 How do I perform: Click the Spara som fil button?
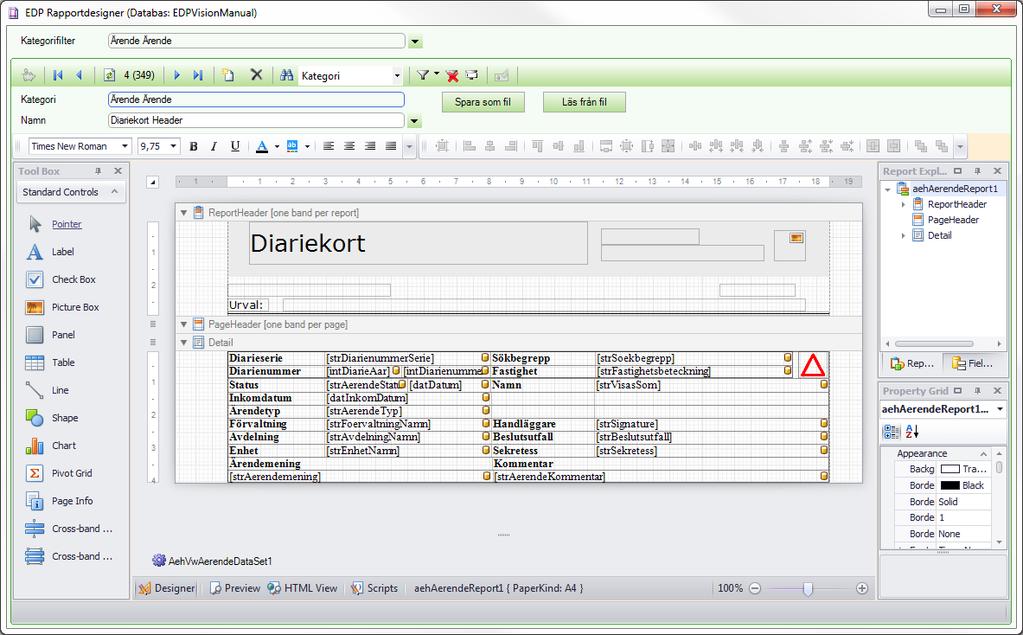coord(483,102)
